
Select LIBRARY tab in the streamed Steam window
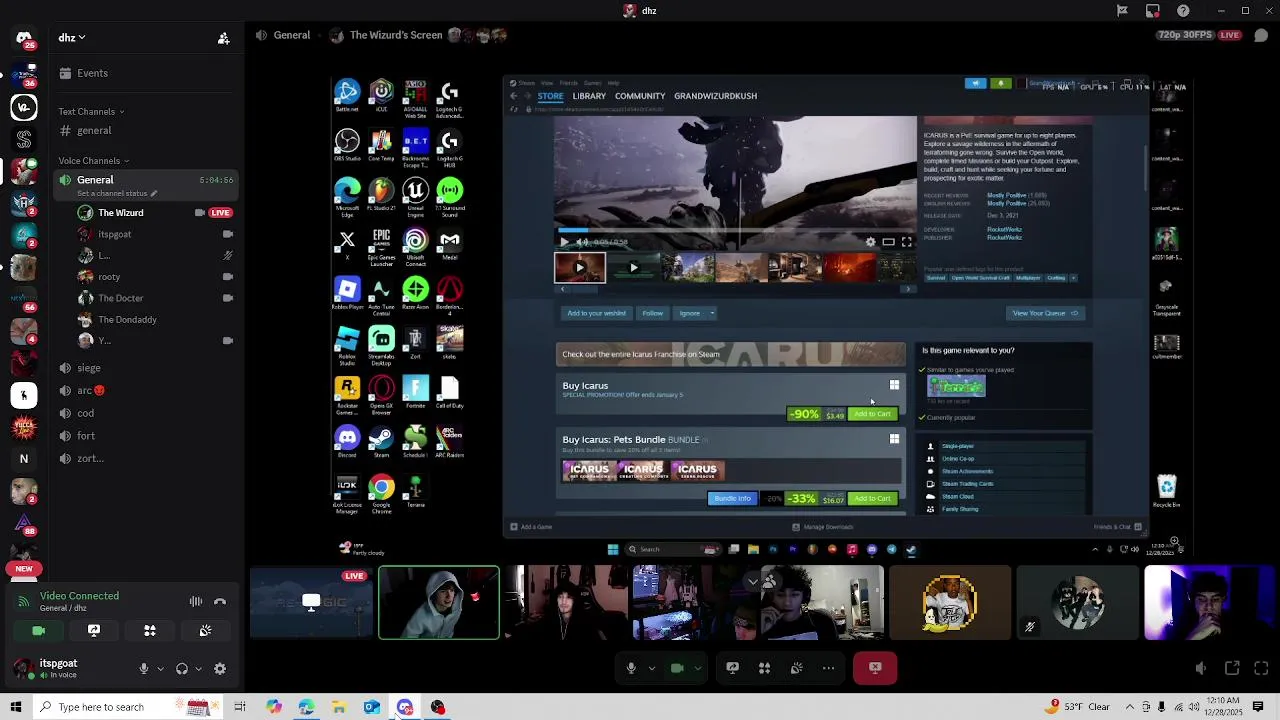pos(589,96)
